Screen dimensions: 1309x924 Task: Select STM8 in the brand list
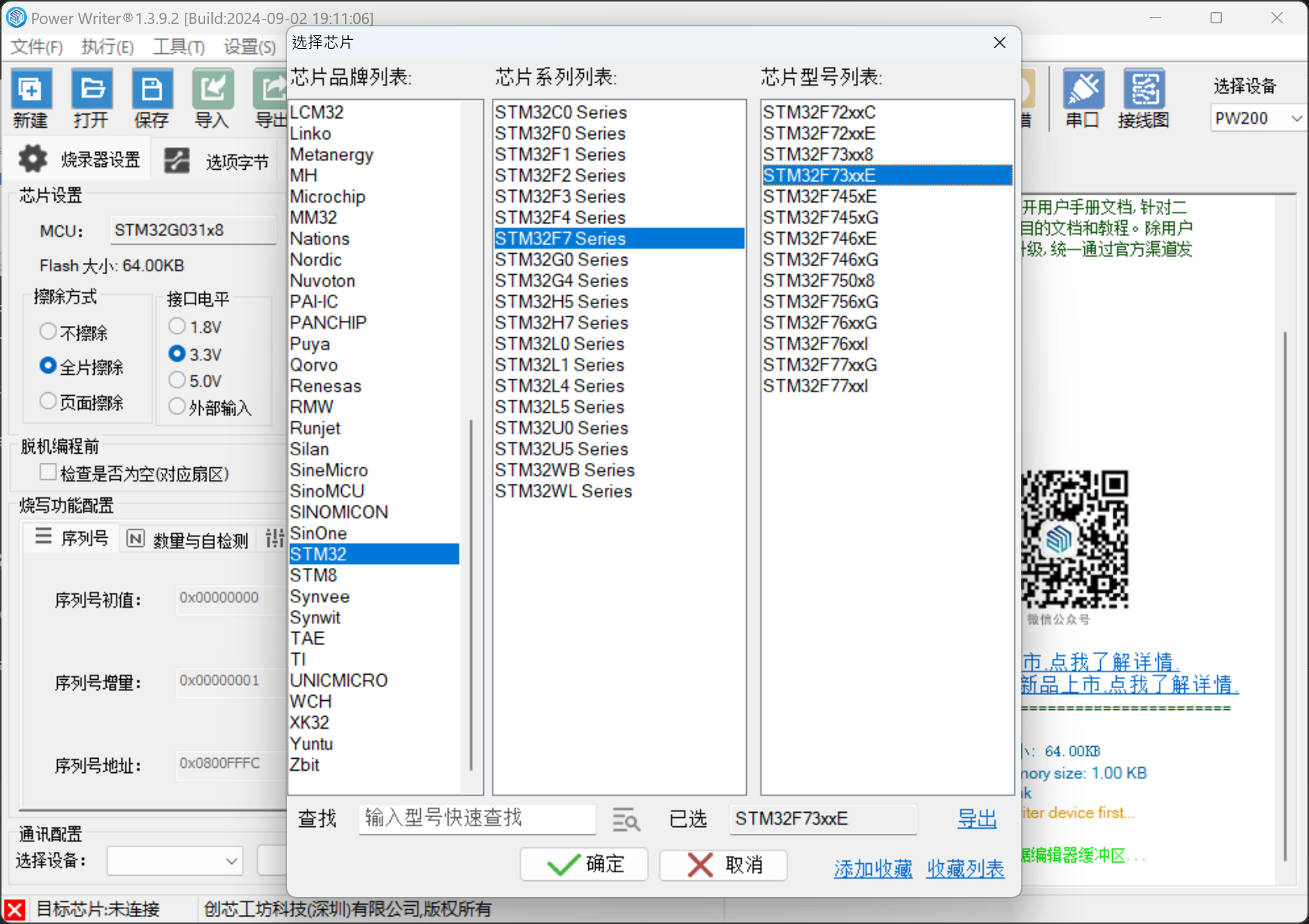click(x=374, y=575)
